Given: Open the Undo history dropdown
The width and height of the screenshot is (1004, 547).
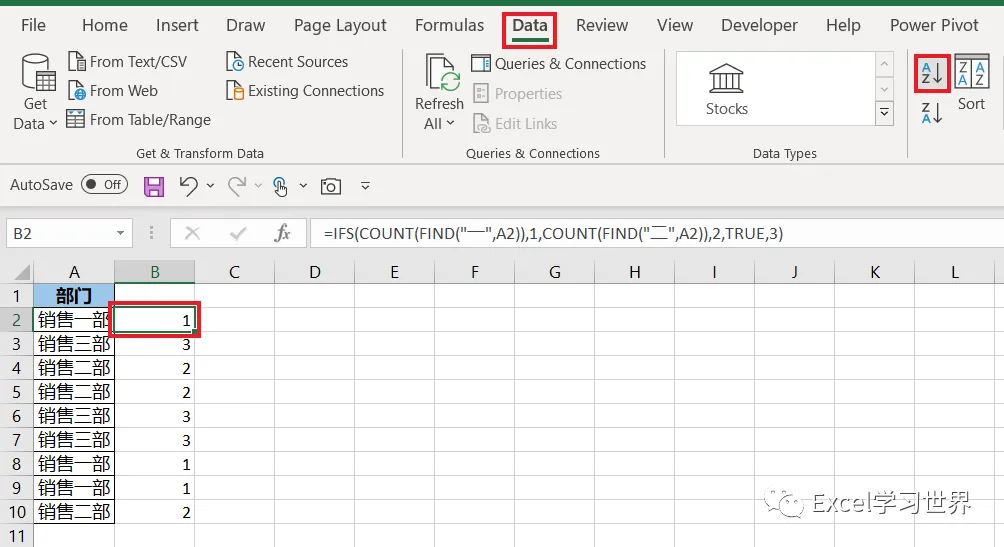Looking at the screenshot, I should point(210,186).
